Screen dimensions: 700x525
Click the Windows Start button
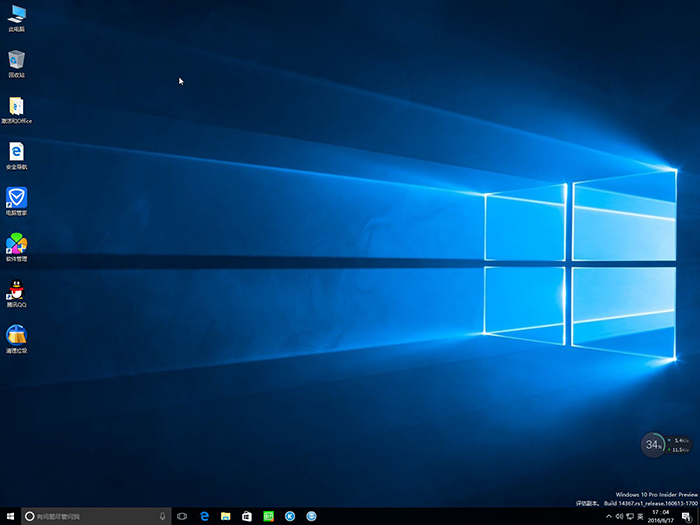[x=10, y=516]
